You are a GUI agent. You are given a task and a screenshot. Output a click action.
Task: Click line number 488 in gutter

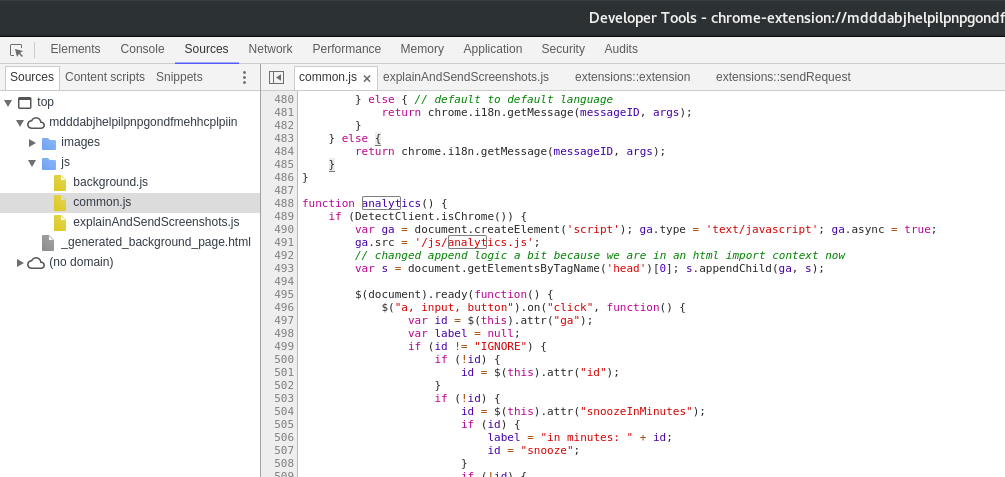(x=284, y=203)
